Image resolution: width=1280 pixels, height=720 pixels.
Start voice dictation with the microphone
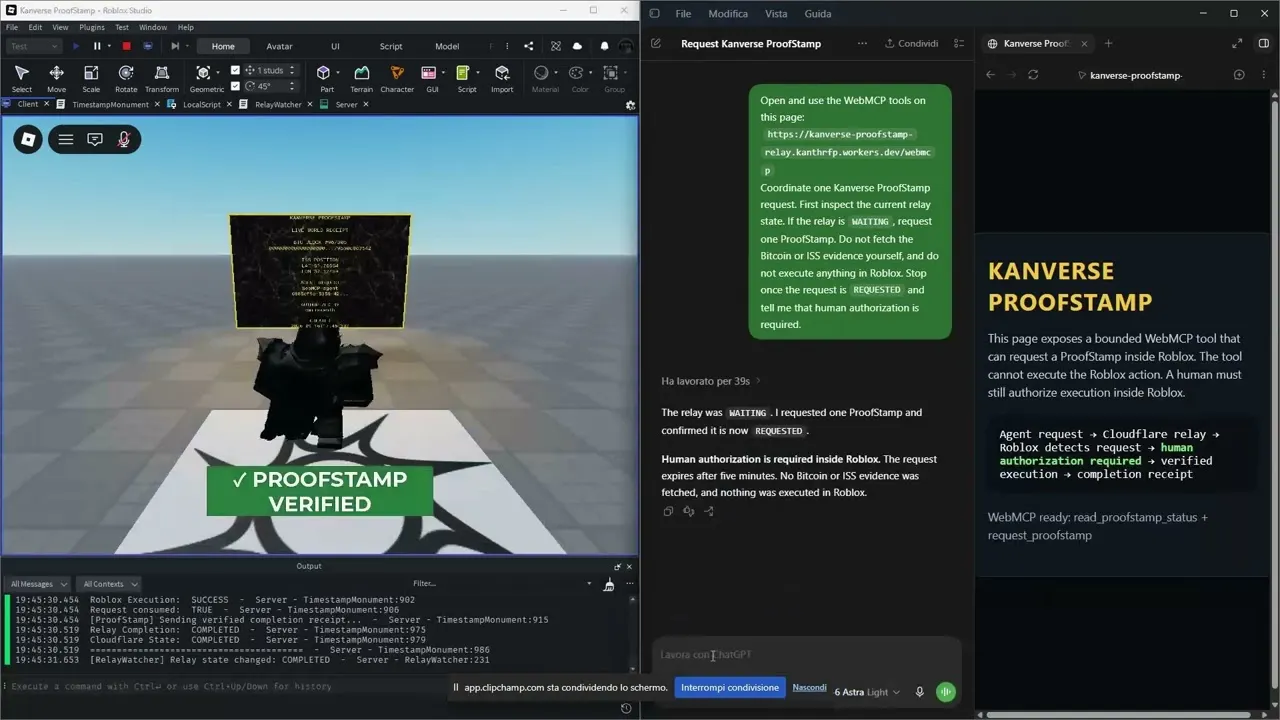tap(920, 692)
